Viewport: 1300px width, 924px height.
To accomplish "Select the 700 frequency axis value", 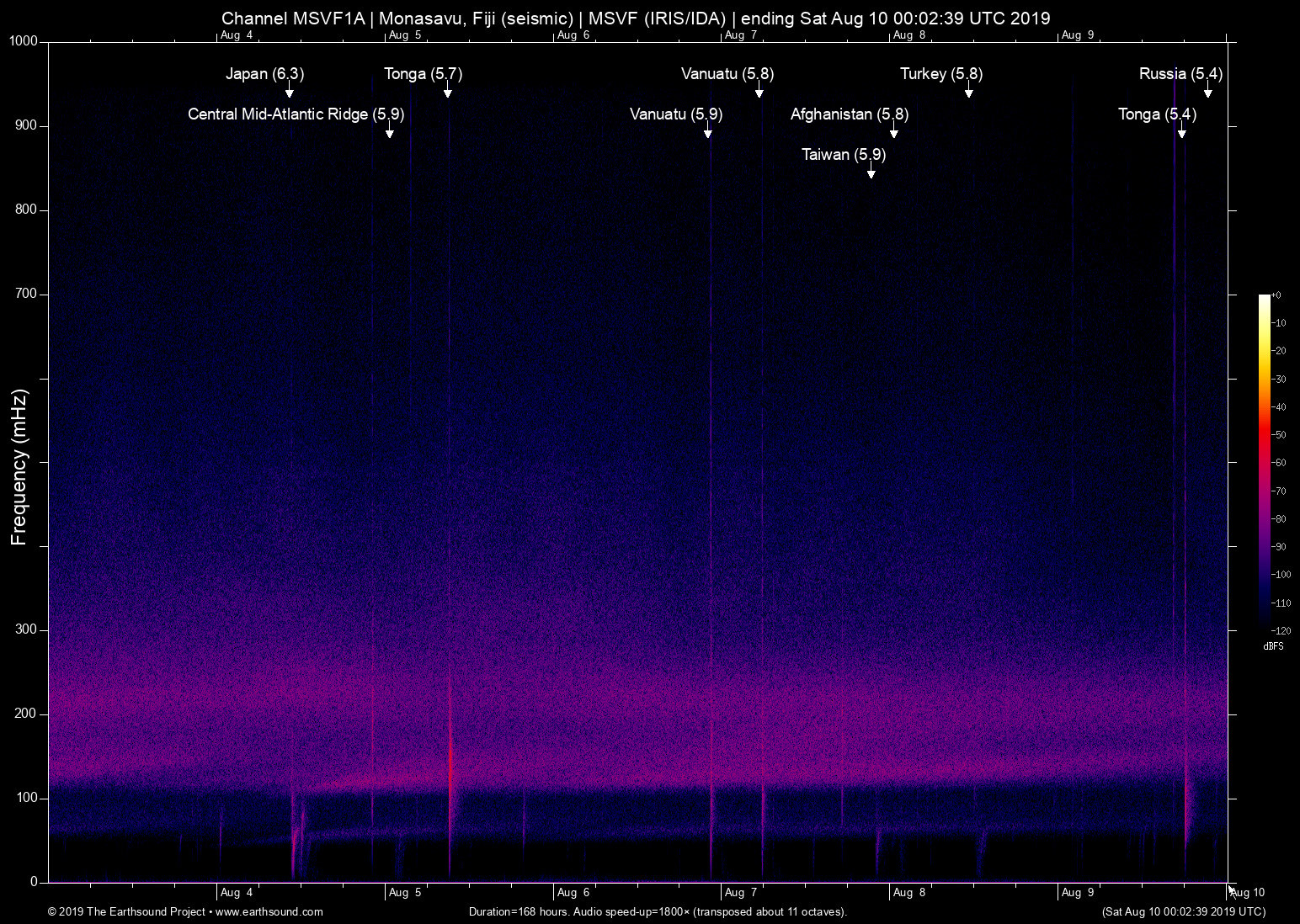I will click(27, 294).
